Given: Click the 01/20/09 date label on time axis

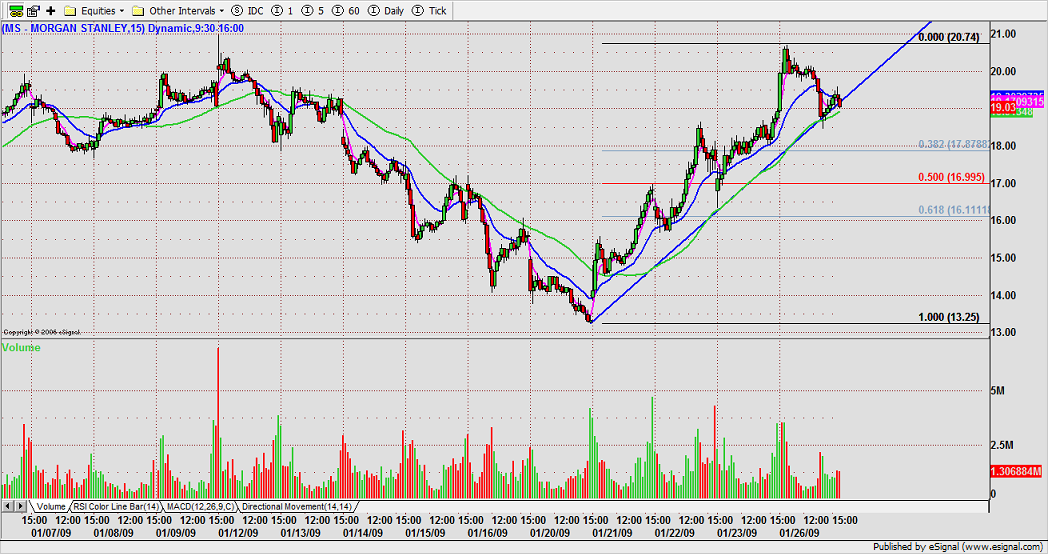Looking at the screenshot, I should [550, 533].
